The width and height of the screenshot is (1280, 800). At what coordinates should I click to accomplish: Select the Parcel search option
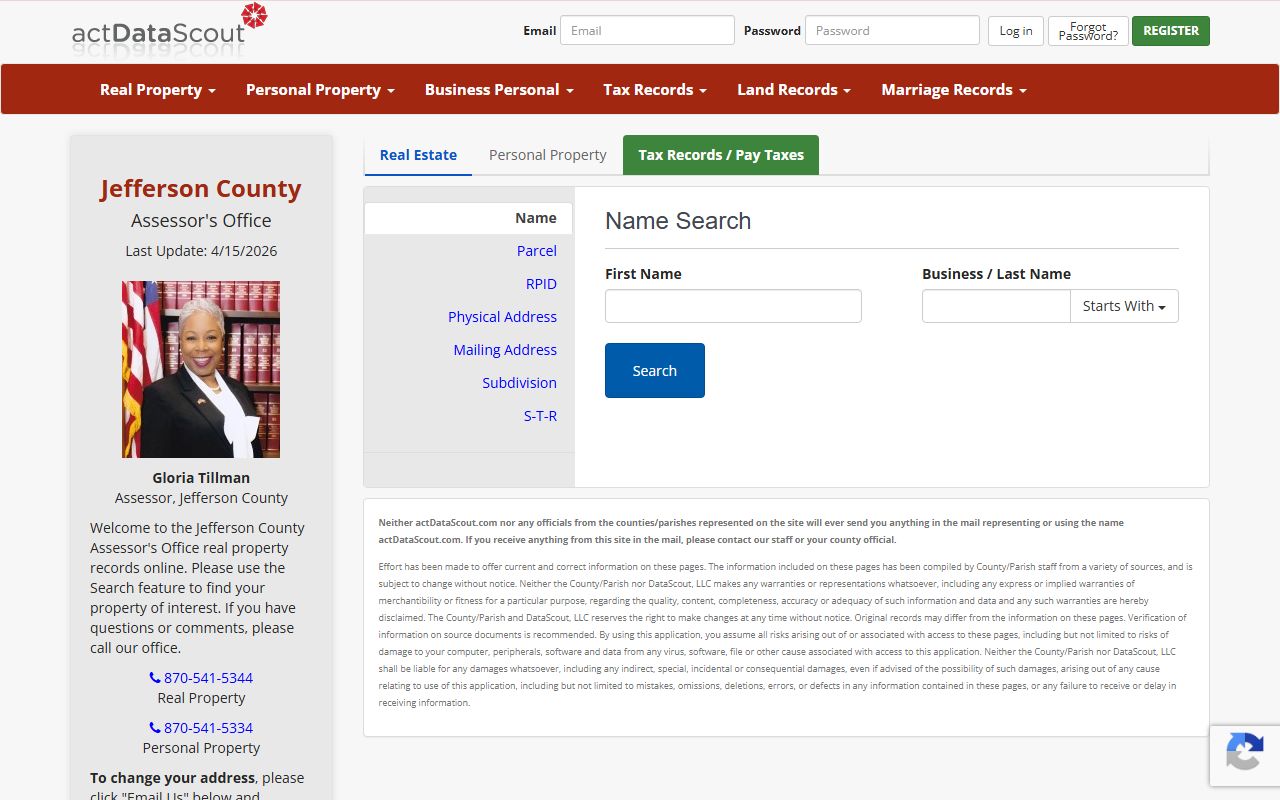537,251
